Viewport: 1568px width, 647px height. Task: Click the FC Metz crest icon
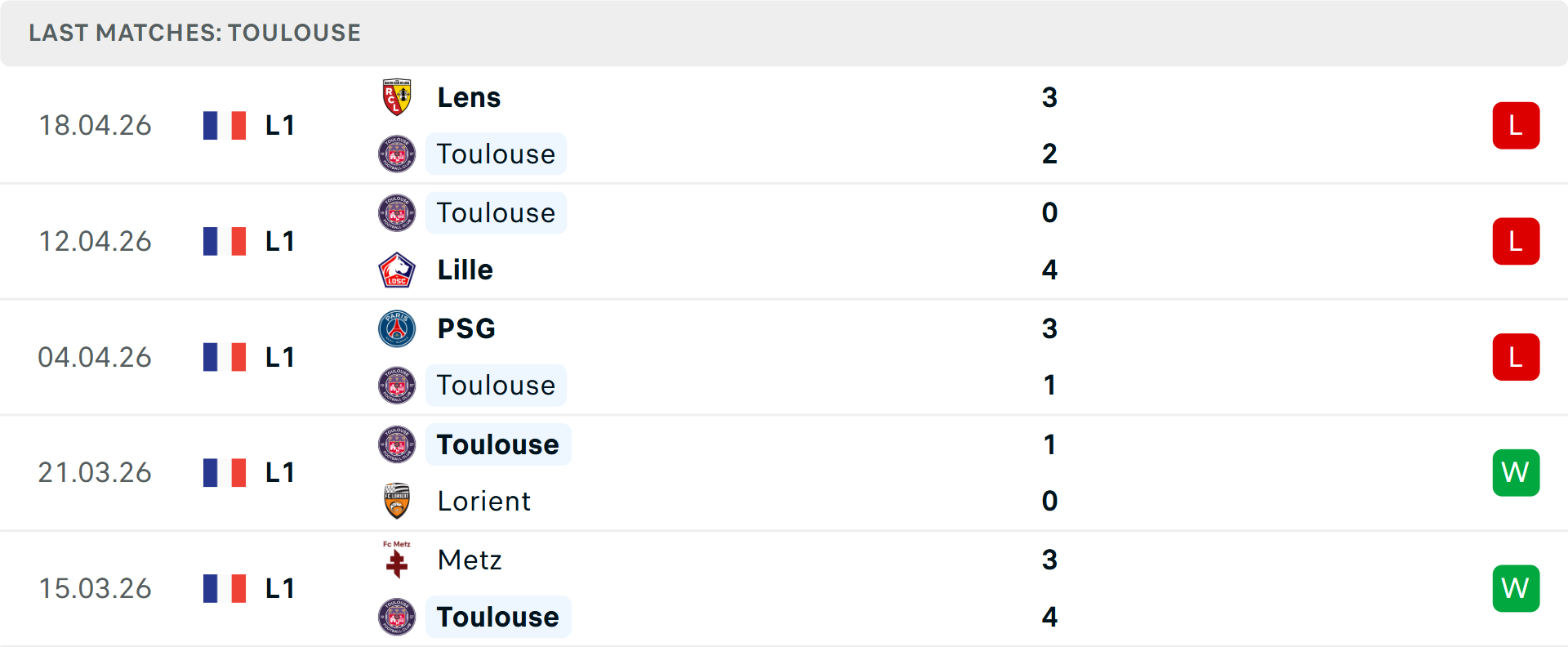(397, 560)
